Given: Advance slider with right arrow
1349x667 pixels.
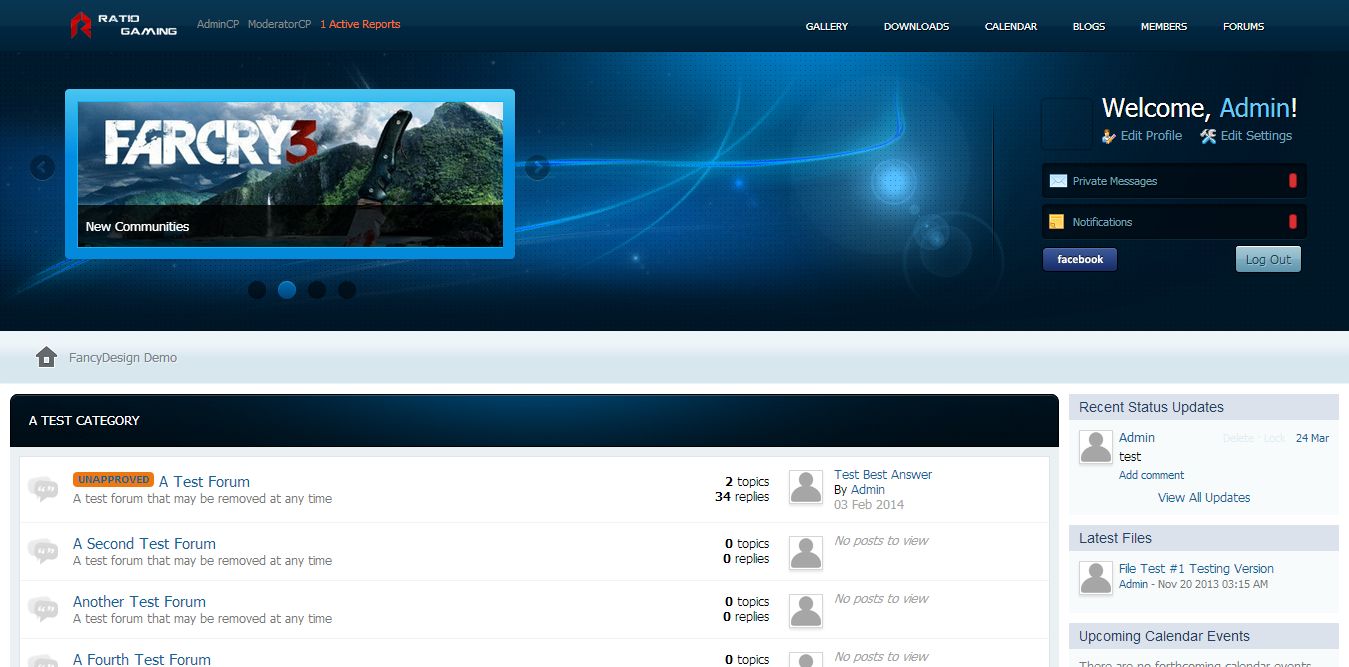Looking at the screenshot, I should pos(538,167).
